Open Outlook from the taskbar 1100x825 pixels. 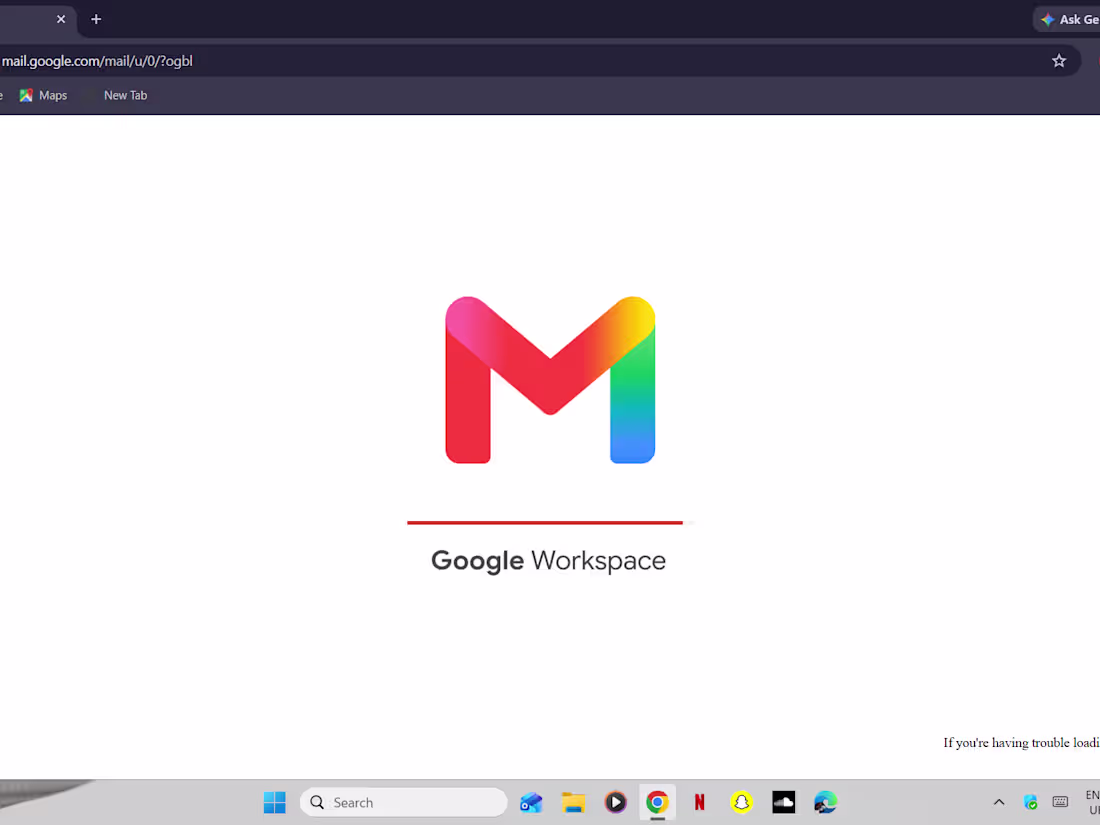531,802
